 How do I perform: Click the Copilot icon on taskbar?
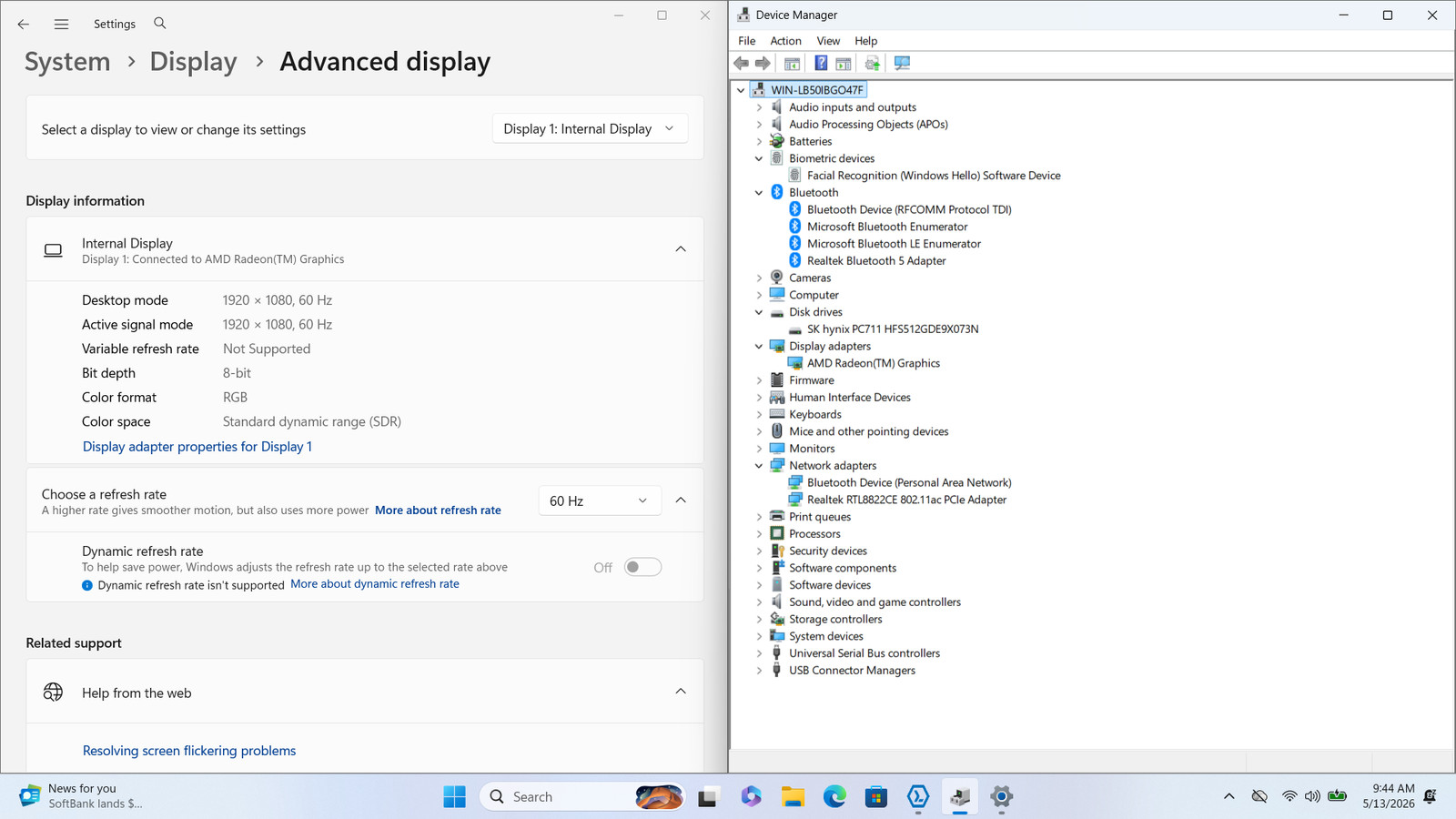point(751,797)
